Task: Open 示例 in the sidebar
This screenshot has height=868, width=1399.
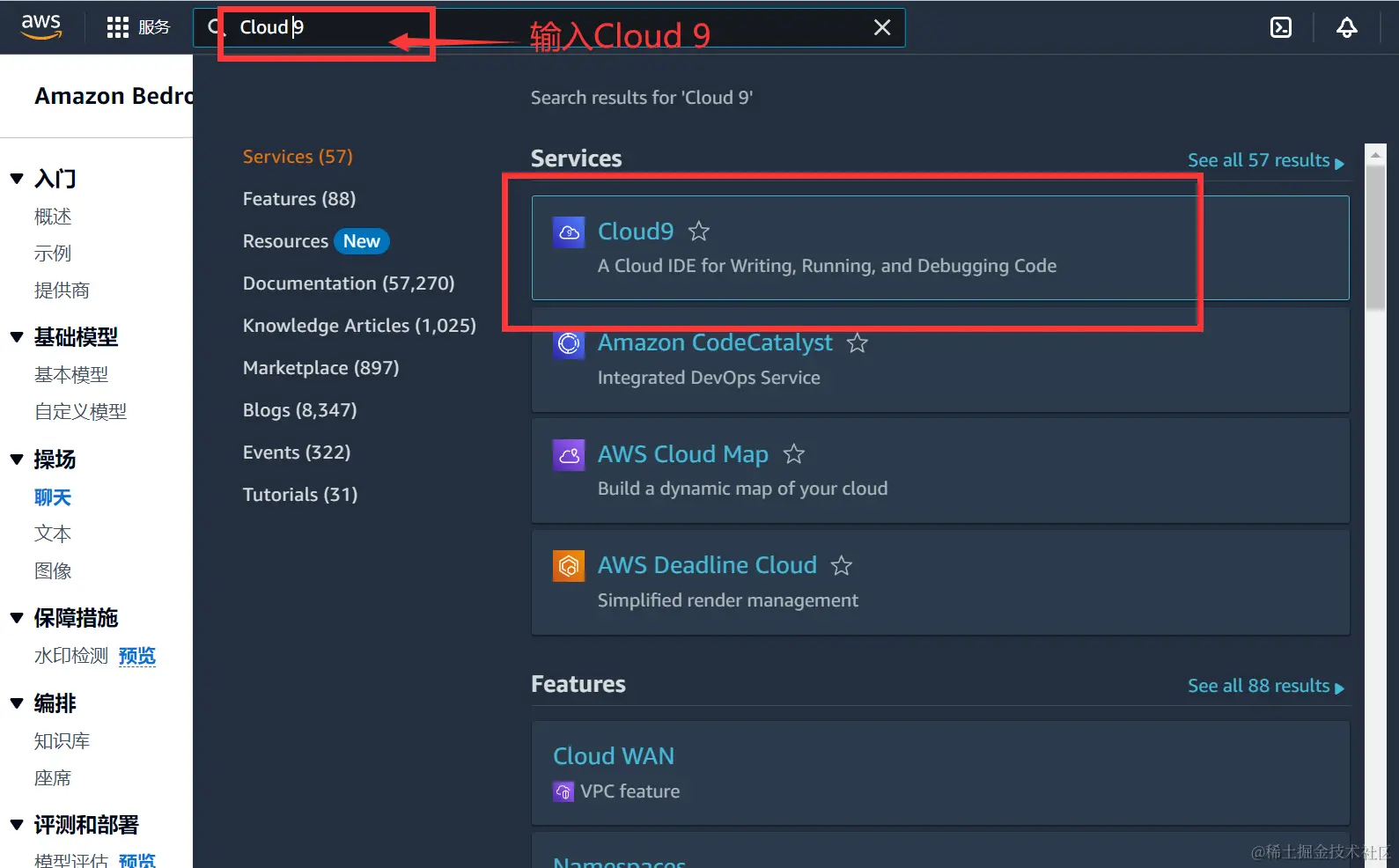Action: pyautogui.click(x=53, y=254)
